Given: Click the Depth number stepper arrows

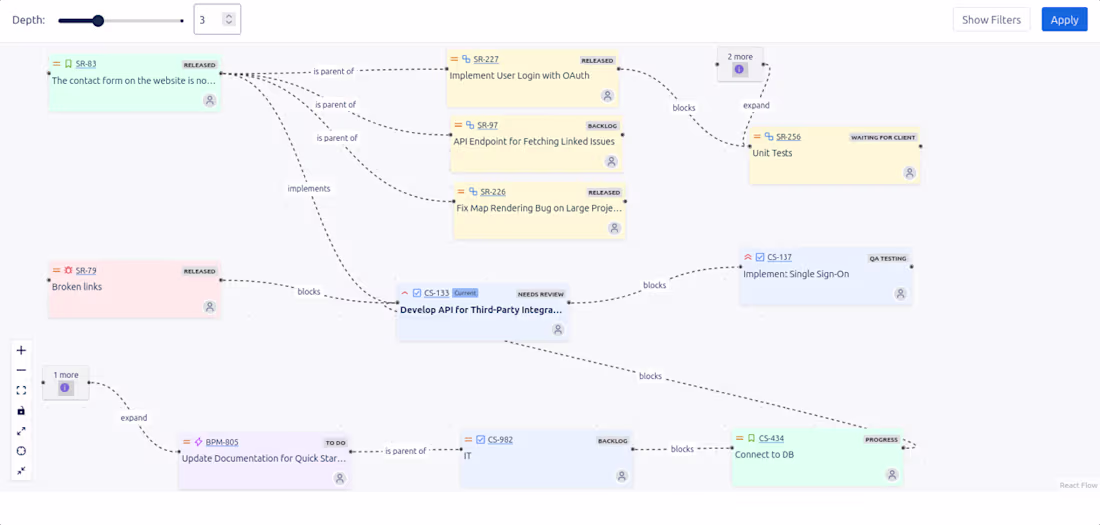Looking at the screenshot, I should [x=229, y=20].
